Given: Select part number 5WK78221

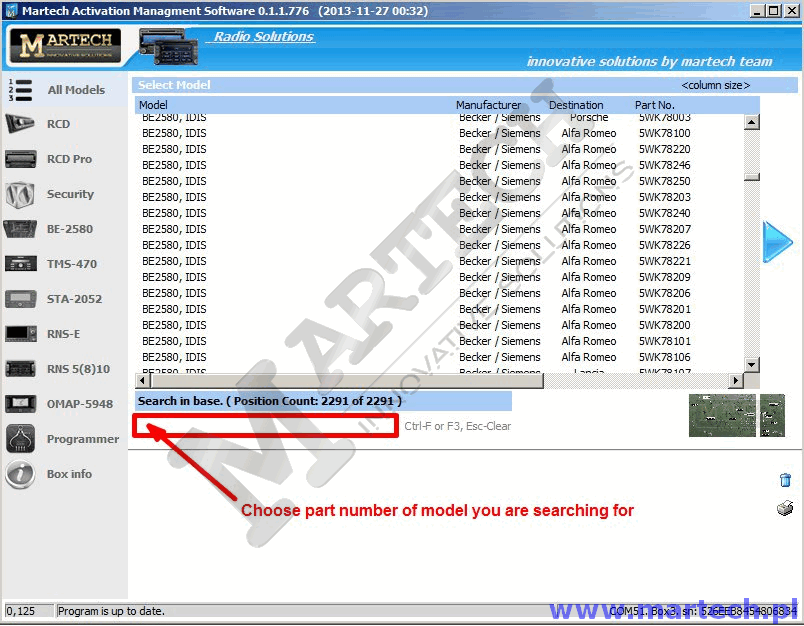Looking at the screenshot, I should 665,261.
